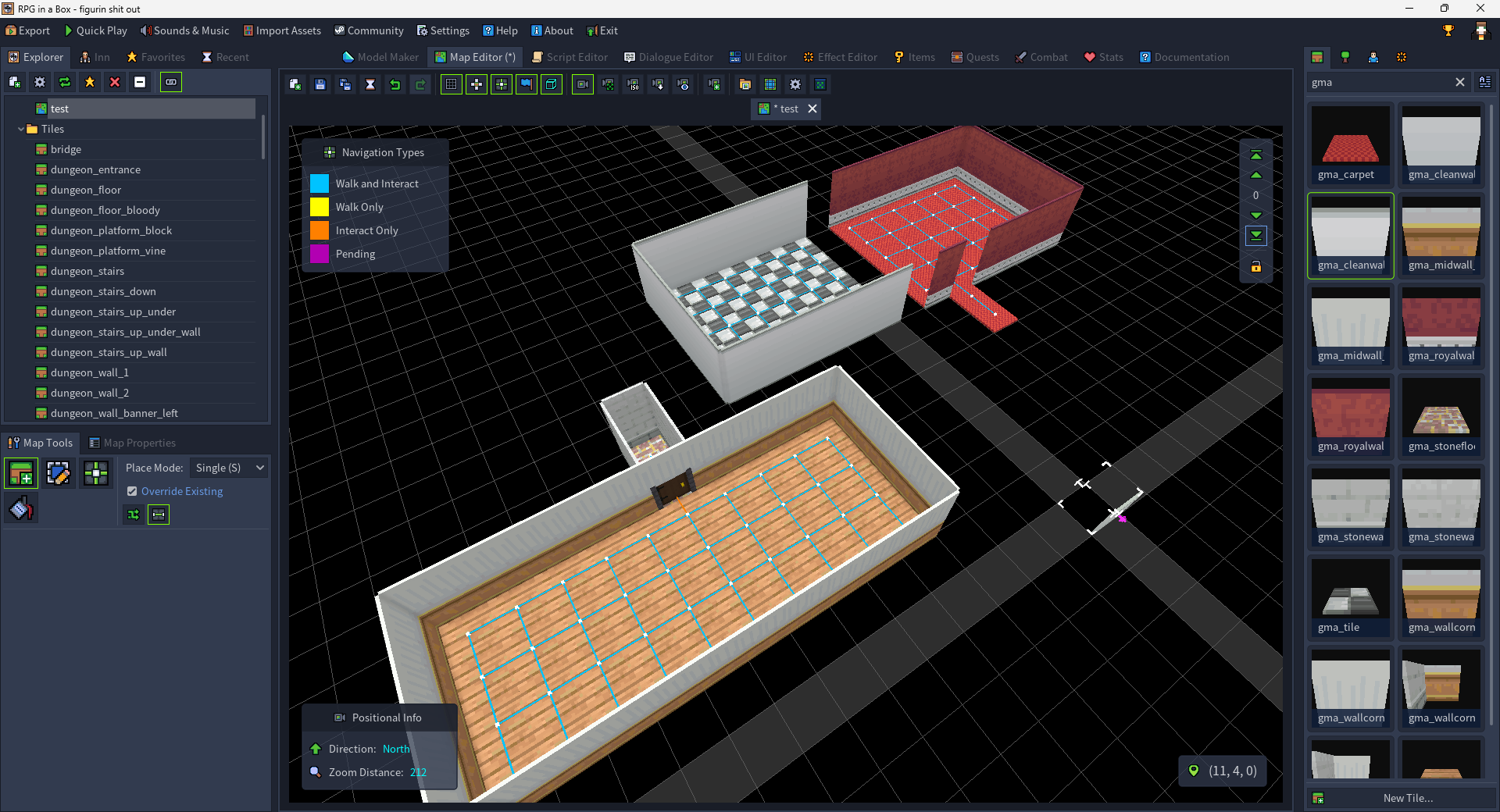Viewport: 1500px width, 812px height.
Task: Click the camera download arrow icon
Action: pos(659,84)
